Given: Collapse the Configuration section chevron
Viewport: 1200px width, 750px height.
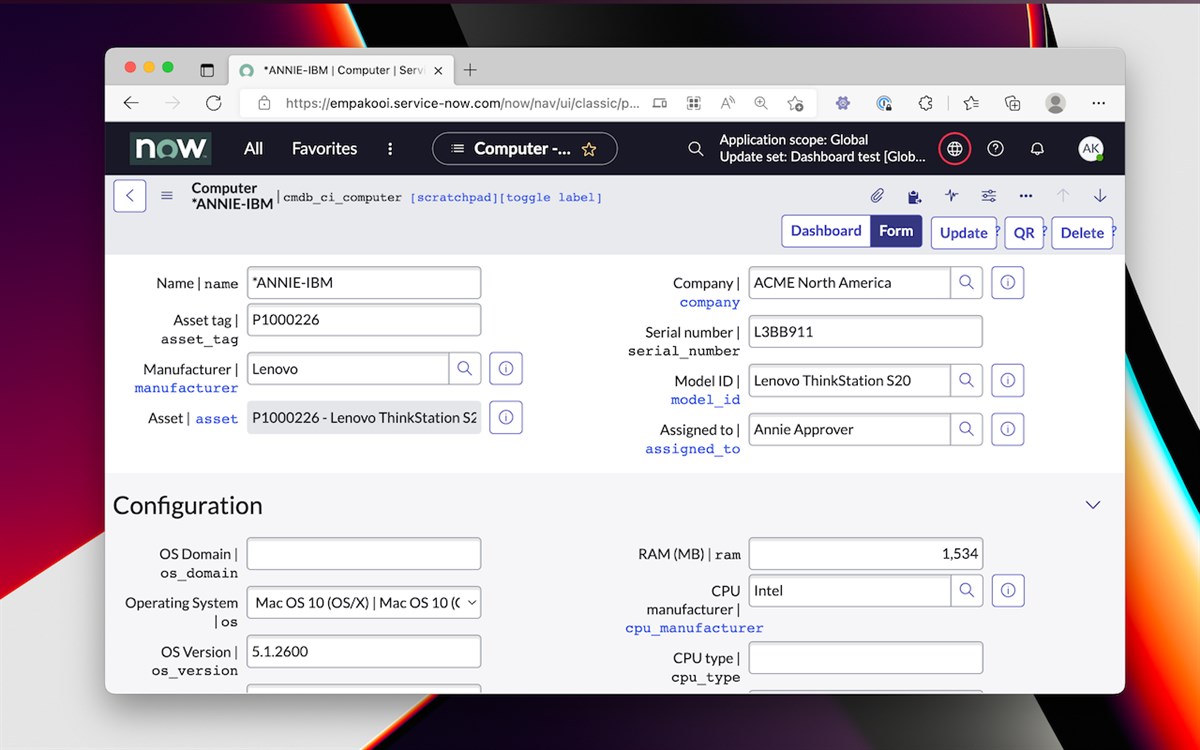Looking at the screenshot, I should pyautogui.click(x=1092, y=505).
